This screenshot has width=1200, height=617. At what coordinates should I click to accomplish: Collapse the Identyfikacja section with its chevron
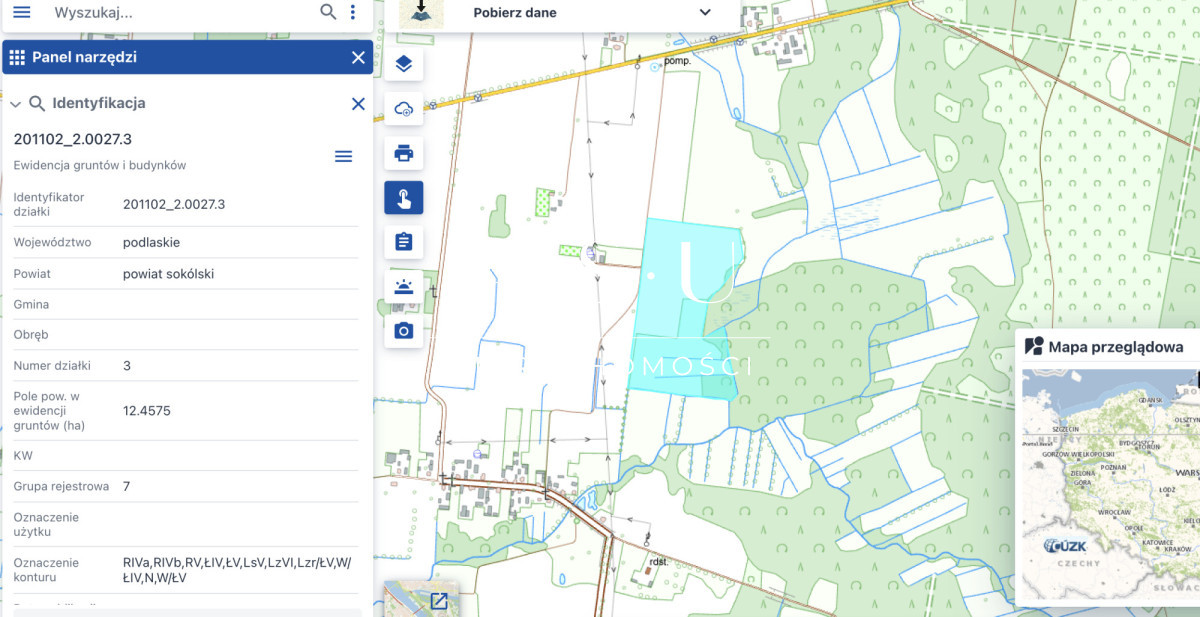click(x=15, y=103)
